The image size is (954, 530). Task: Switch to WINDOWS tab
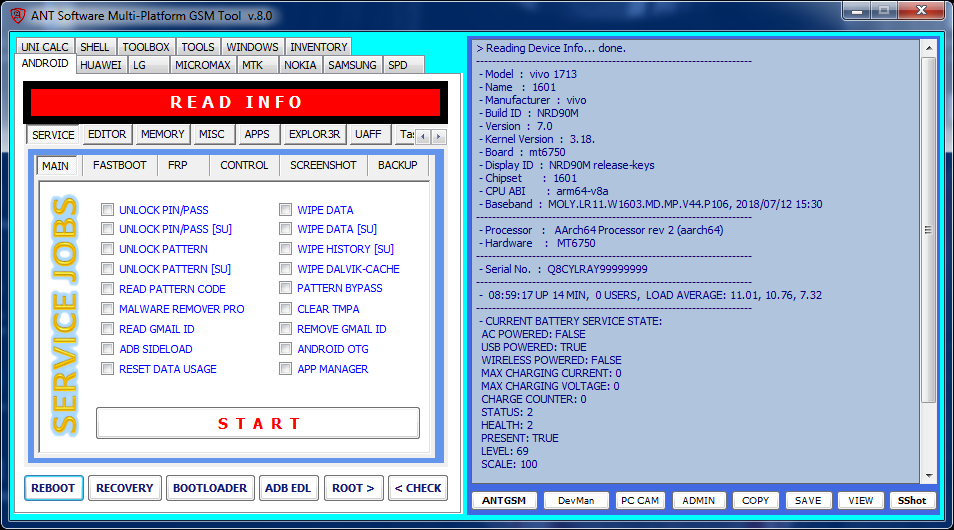[252, 47]
